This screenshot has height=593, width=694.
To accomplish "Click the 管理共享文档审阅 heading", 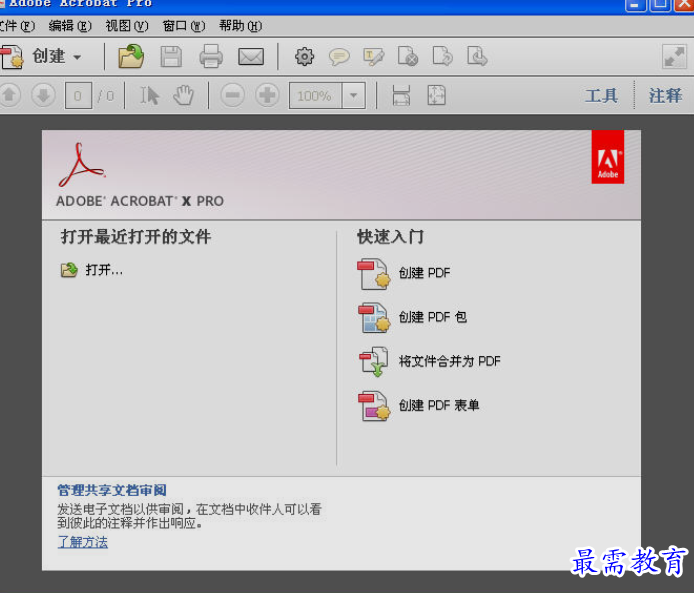I will (112, 490).
